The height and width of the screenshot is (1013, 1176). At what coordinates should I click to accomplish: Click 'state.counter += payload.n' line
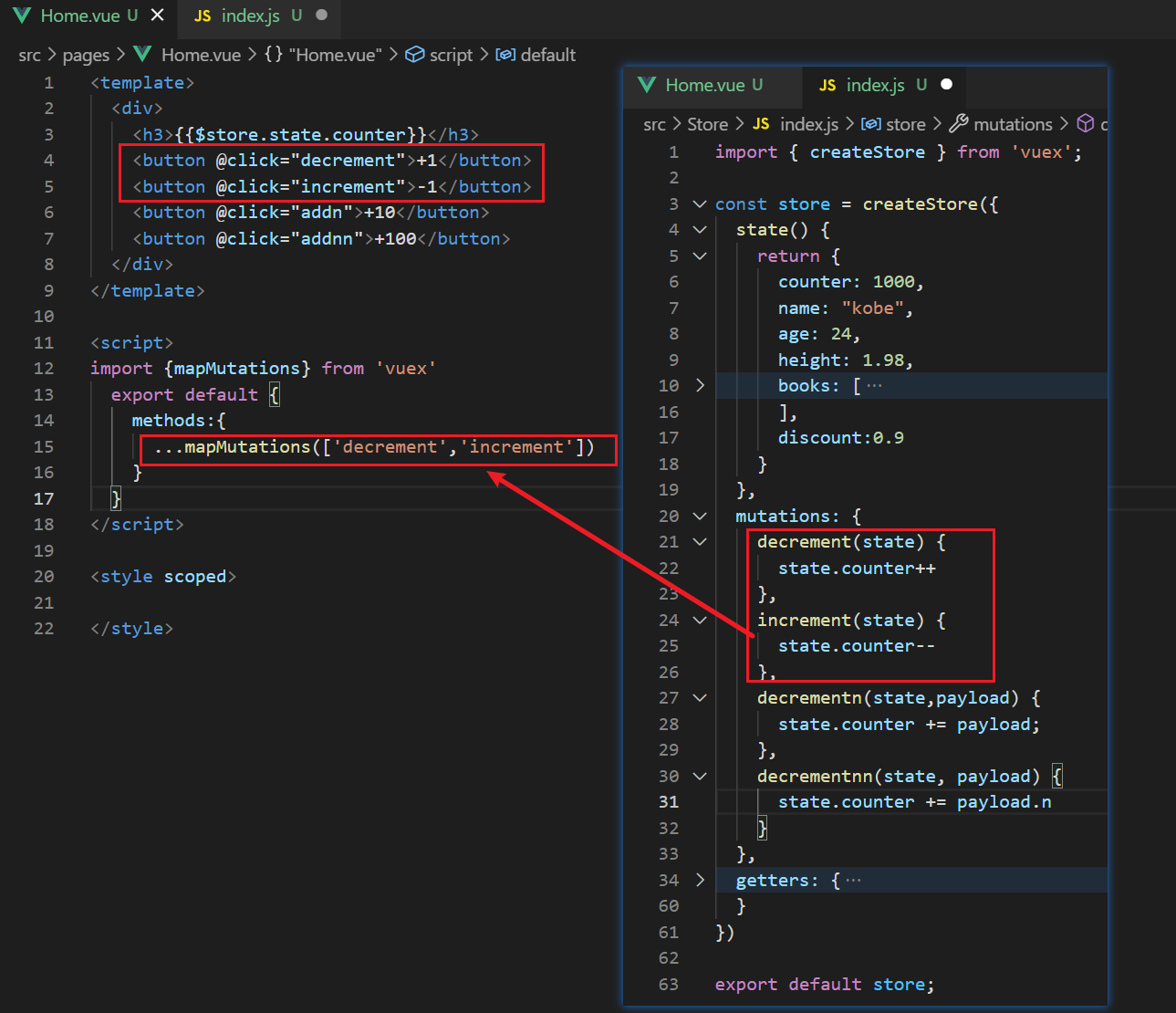click(x=914, y=802)
